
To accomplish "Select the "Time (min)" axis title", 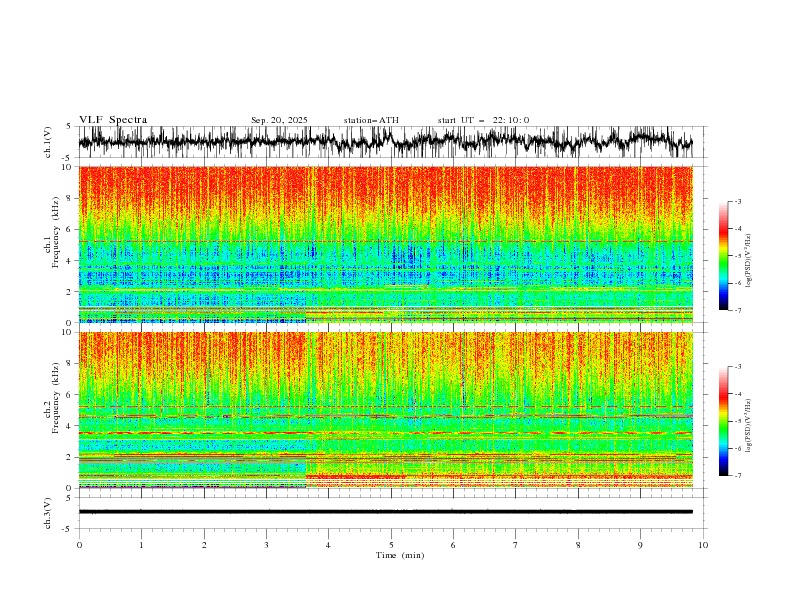I will pyautogui.click(x=400, y=555).
